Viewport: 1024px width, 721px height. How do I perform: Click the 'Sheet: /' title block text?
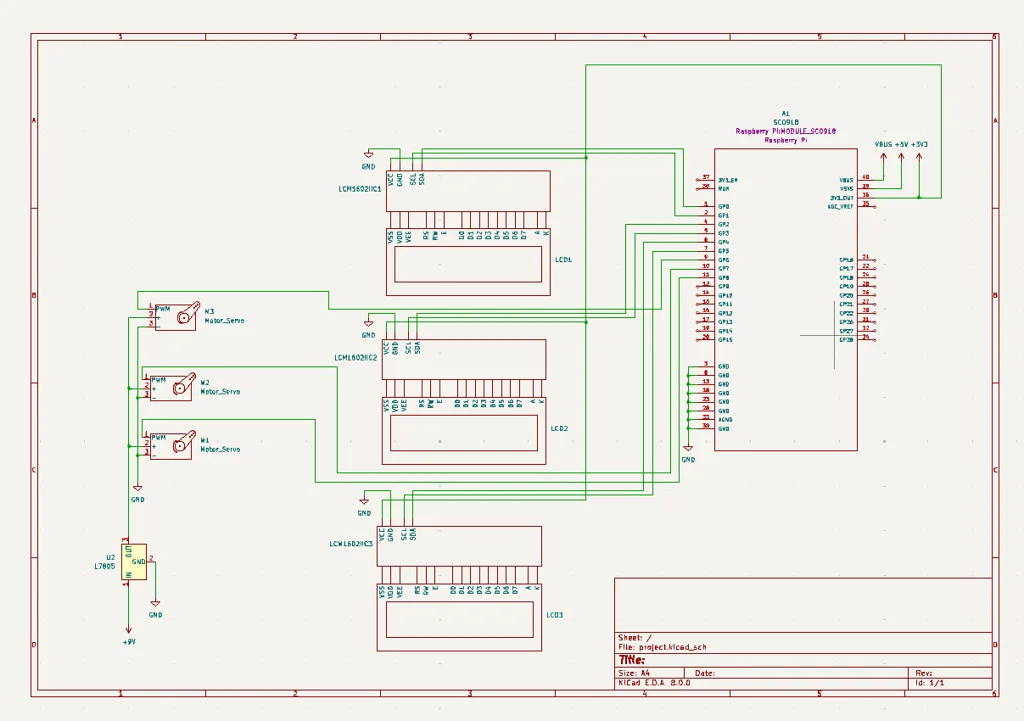(x=634, y=637)
